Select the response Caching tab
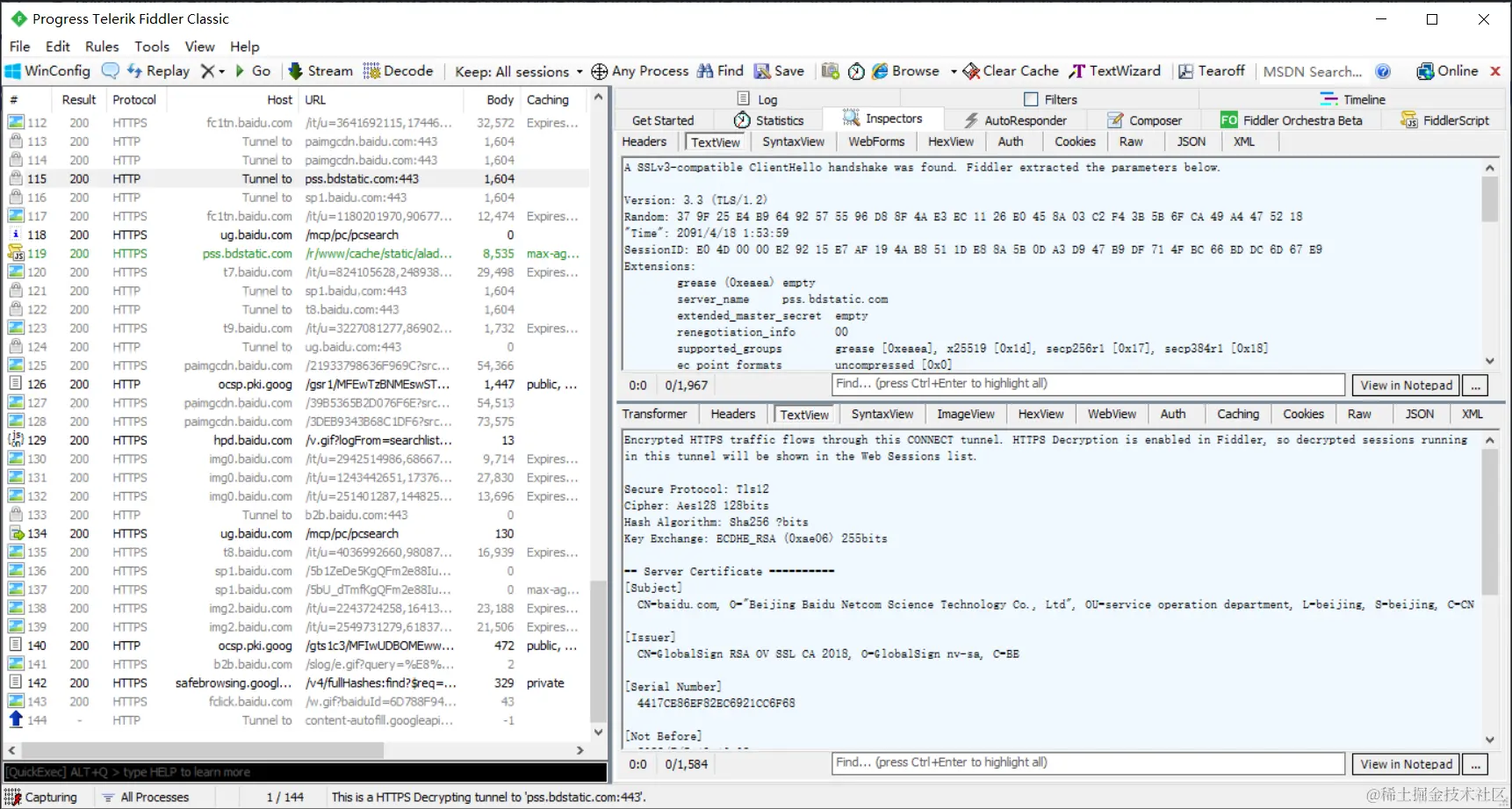 (x=1238, y=414)
